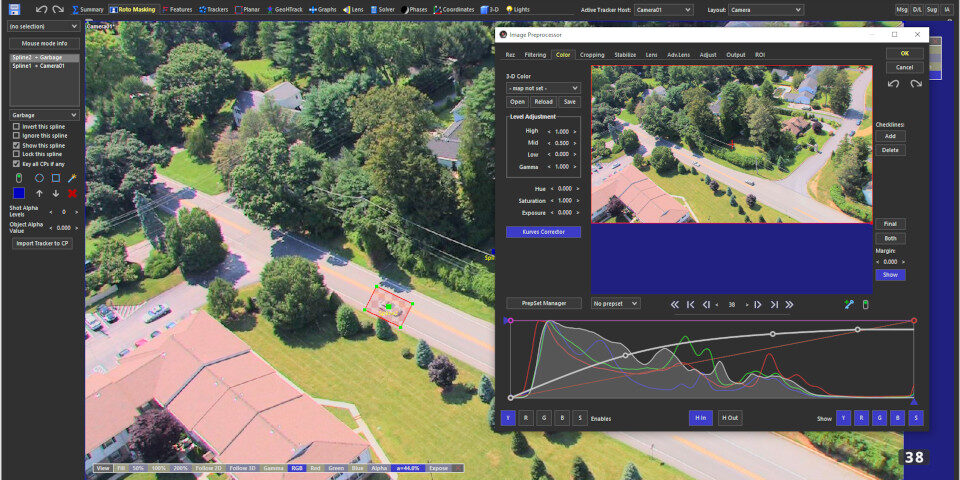Select the magic wand spline tool
The image size is (960, 480).
click(72, 177)
